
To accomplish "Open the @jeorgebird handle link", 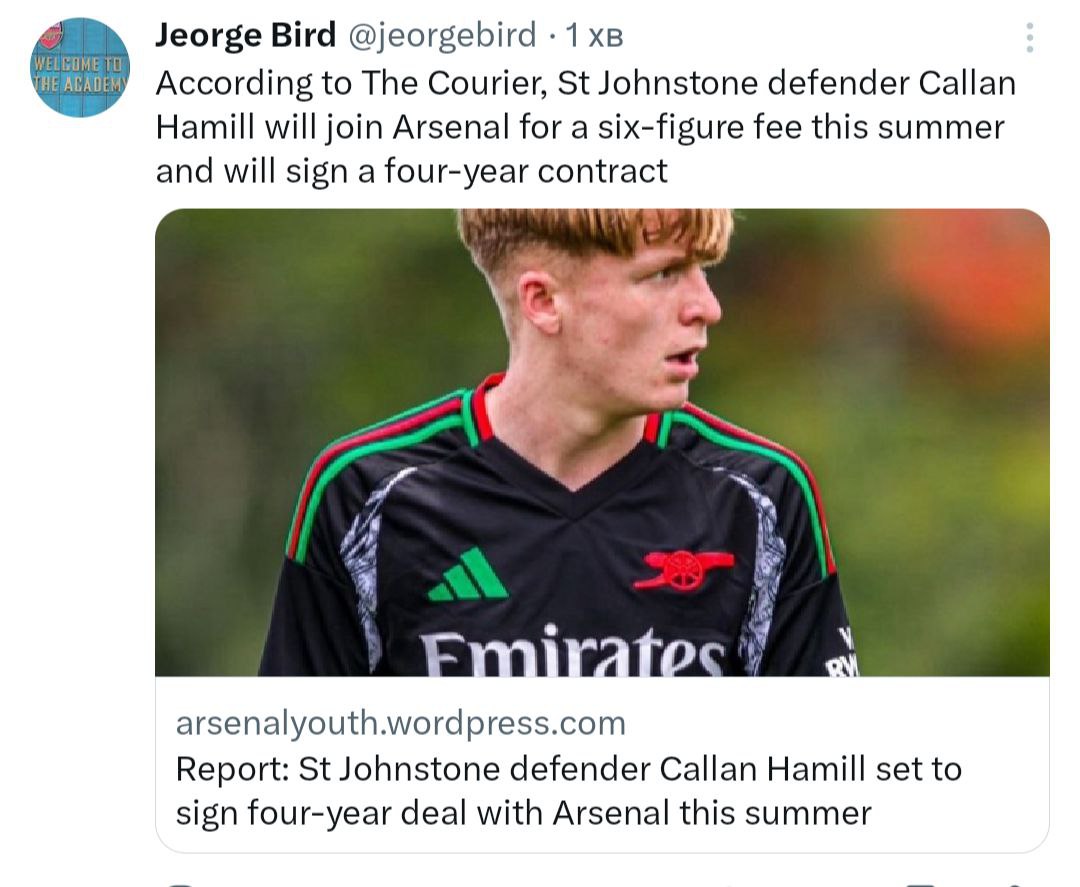I will [442, 36].
